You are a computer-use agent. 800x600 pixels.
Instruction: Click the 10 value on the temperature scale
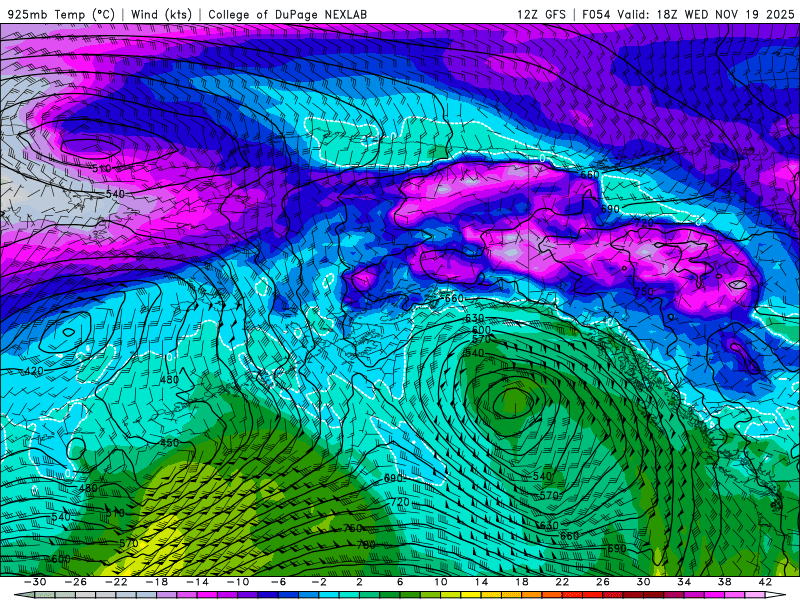point(440,582)
